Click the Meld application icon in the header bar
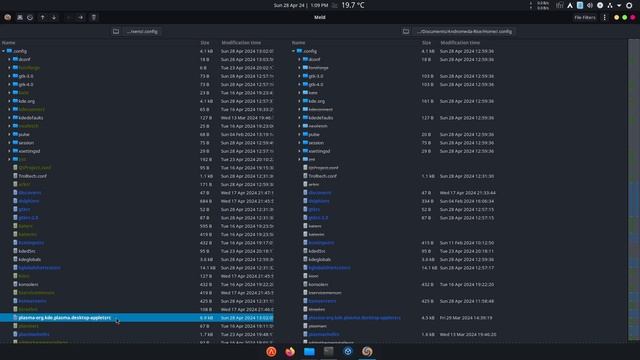 (7, 18)
